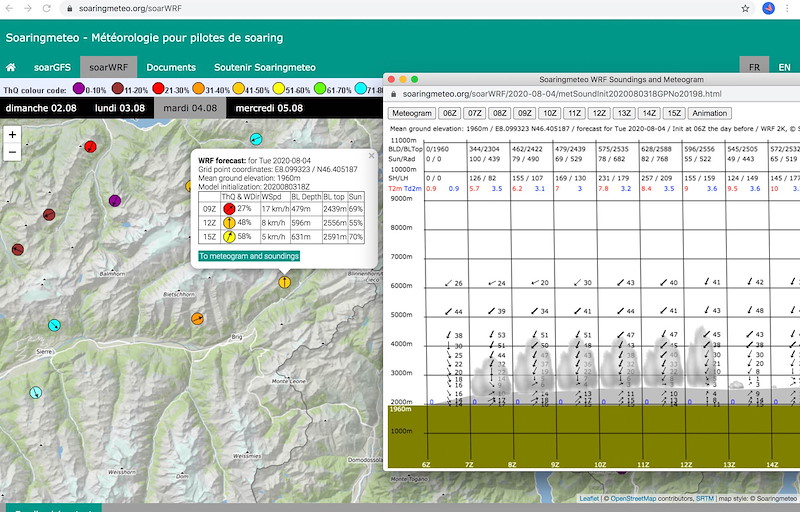Open the soarWRF menu item
This screenshot has width=800, height=512.
pos(109,67)
